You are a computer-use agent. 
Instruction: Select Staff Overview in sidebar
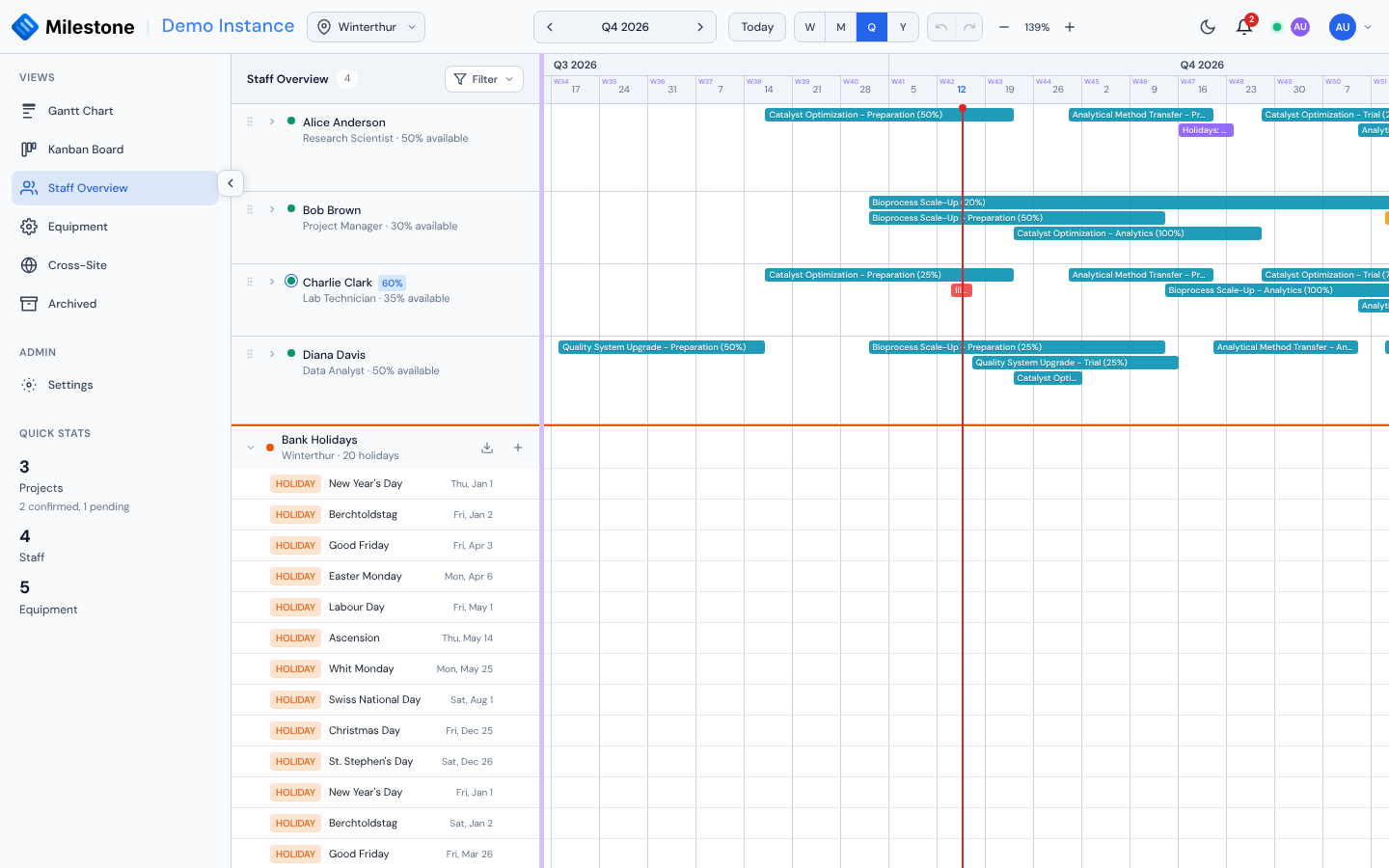pos(116,188)
